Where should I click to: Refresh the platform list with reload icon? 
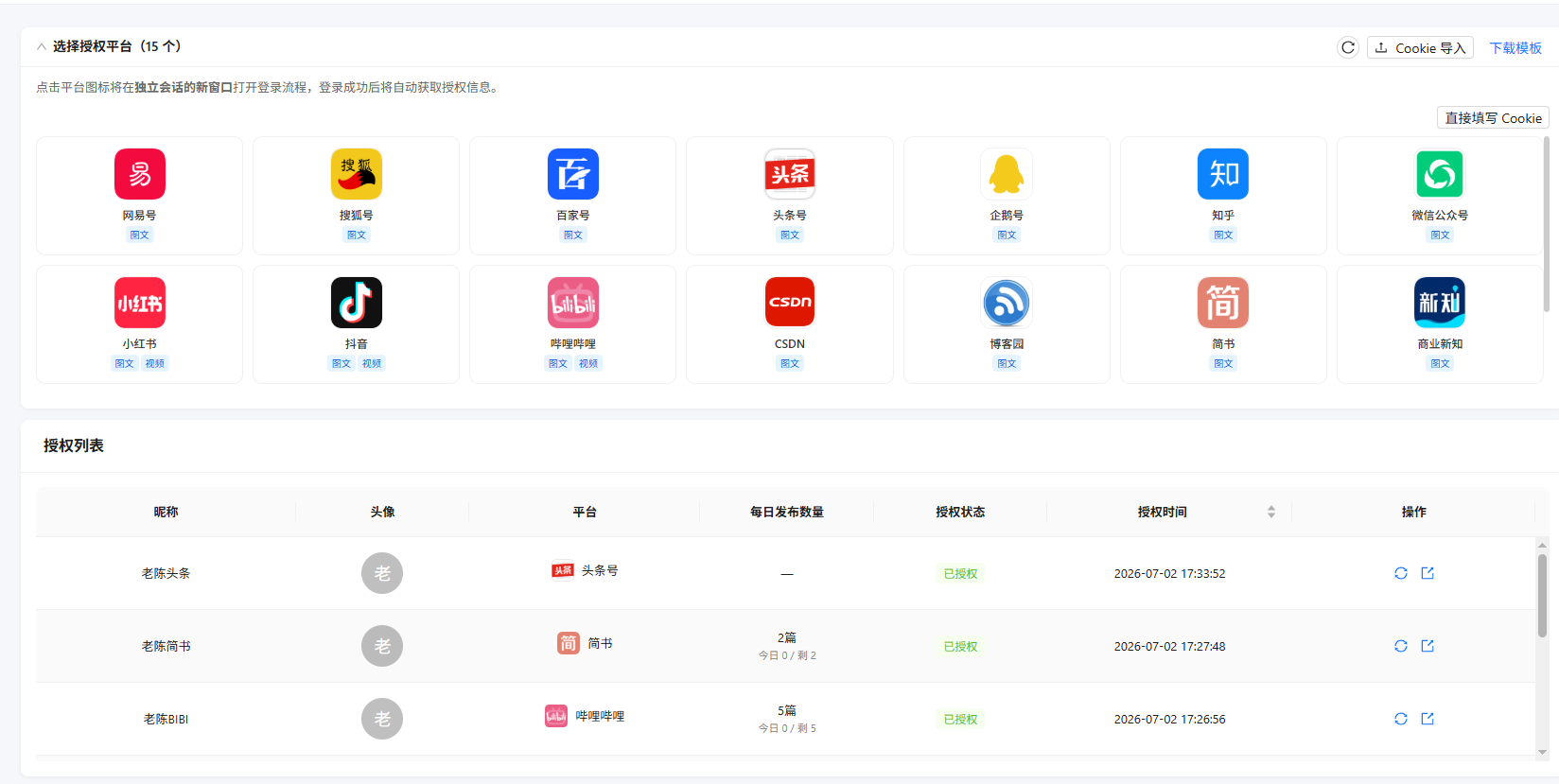[1348, 47]
